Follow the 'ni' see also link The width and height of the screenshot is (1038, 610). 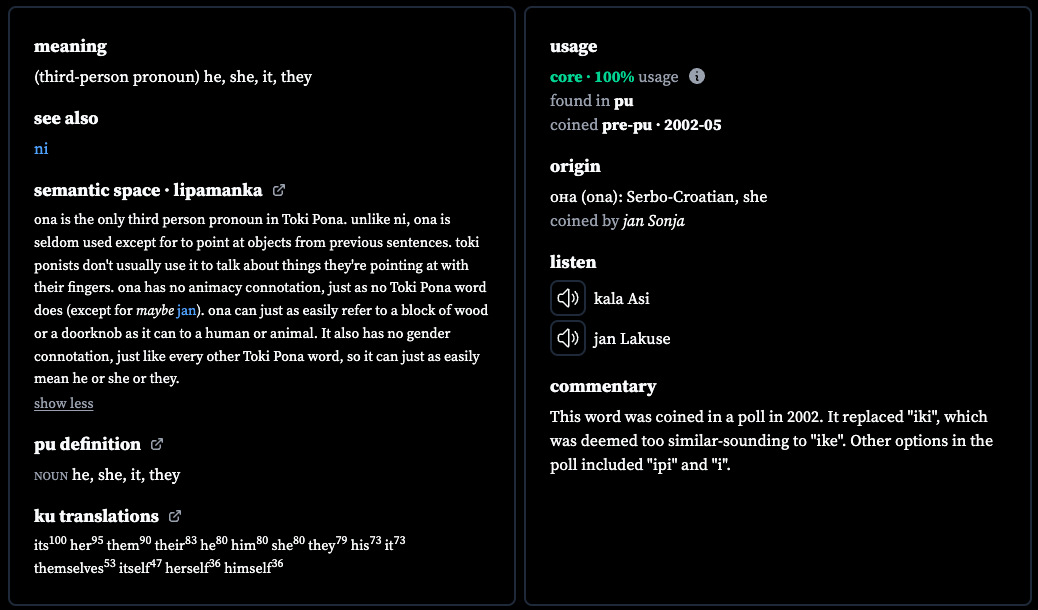tap(41, 148)
